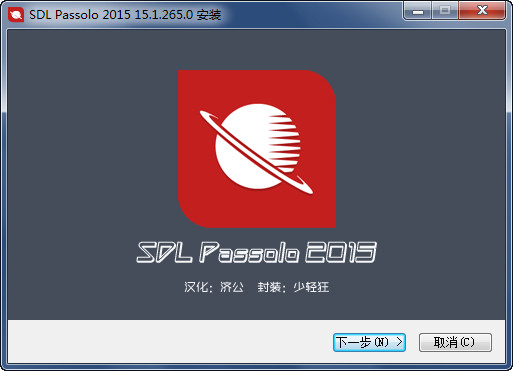Click the "汉化: 济公" credit text
Screen dimensions: 513x371
(214, 287)
